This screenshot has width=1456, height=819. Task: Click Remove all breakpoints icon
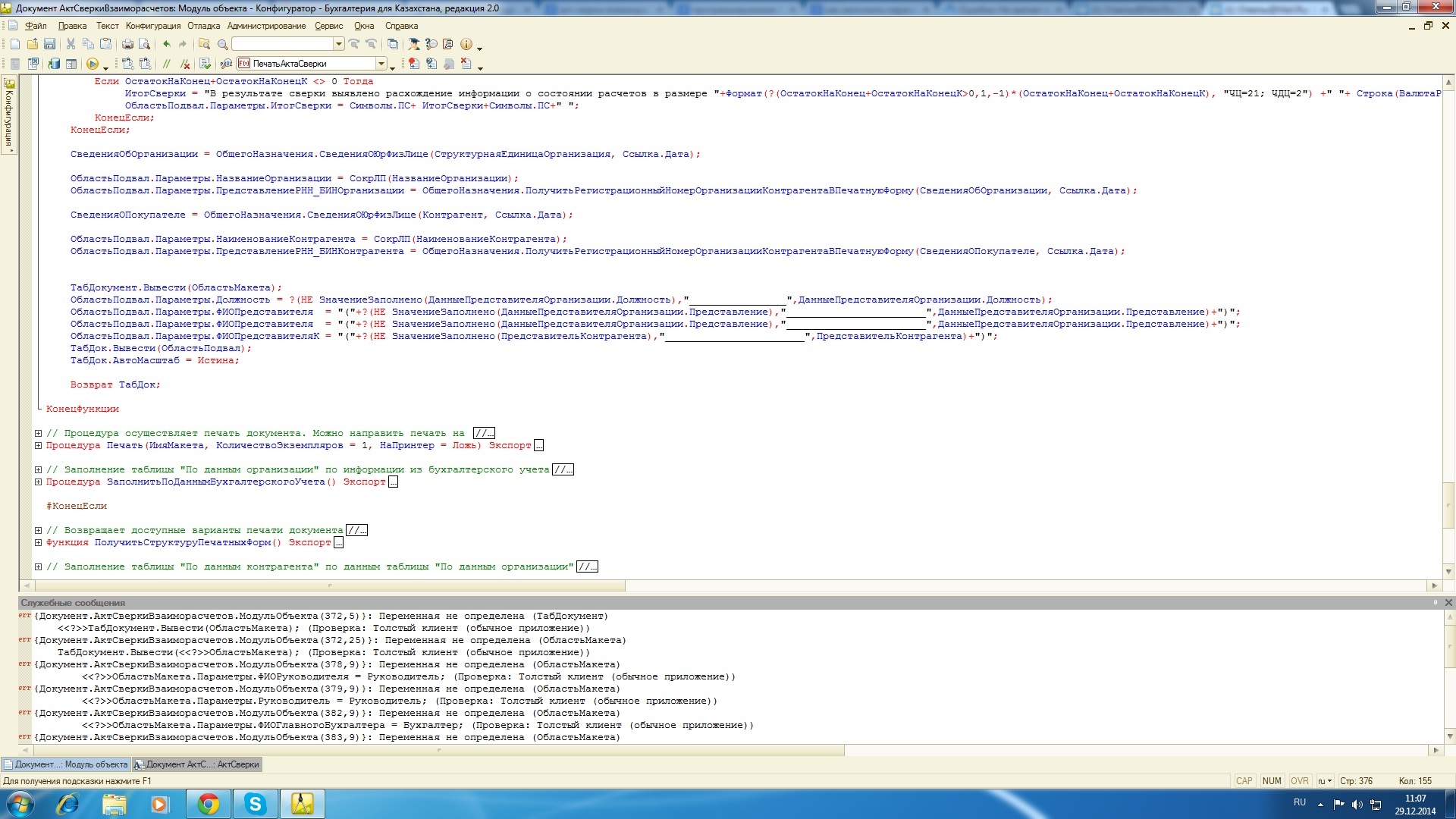pos(466,64)
